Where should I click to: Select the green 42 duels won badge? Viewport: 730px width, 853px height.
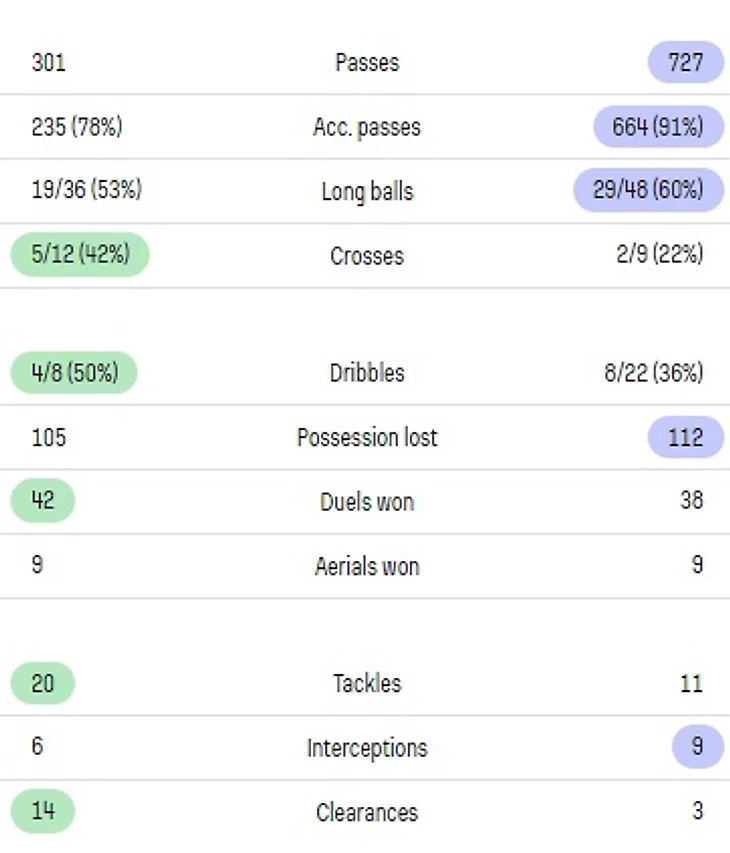(43, 501)
